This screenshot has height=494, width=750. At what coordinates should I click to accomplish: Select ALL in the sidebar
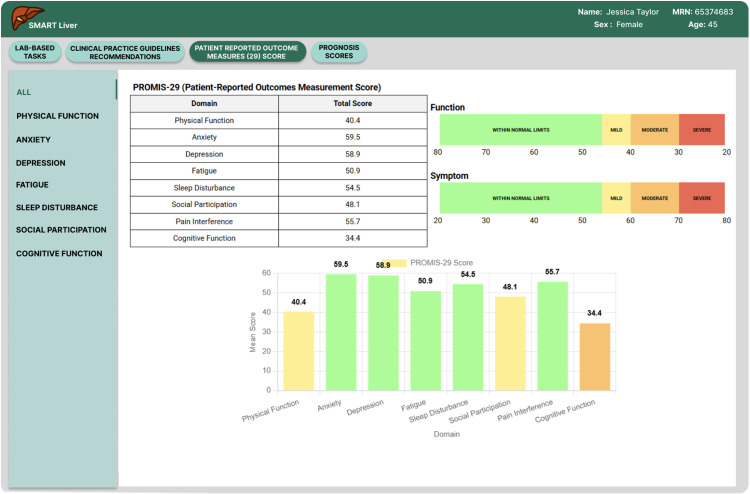[x=24, y=92]
